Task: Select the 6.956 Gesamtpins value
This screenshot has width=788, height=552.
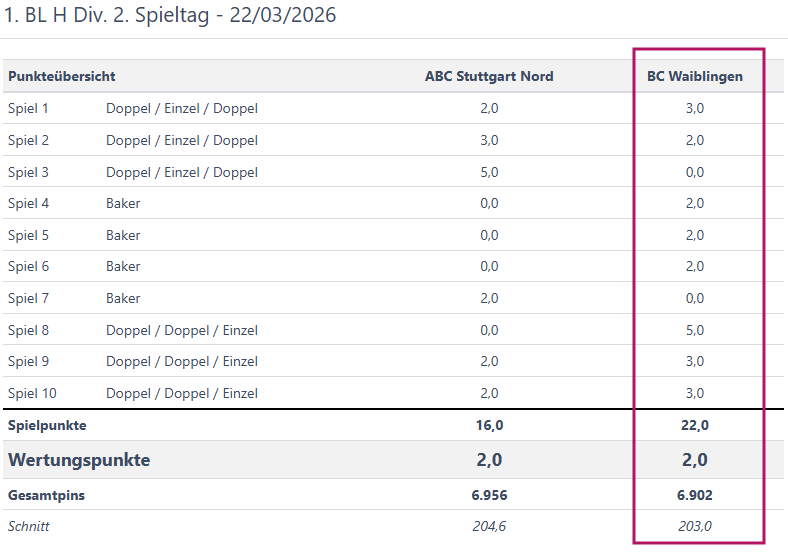Action: 489,495
